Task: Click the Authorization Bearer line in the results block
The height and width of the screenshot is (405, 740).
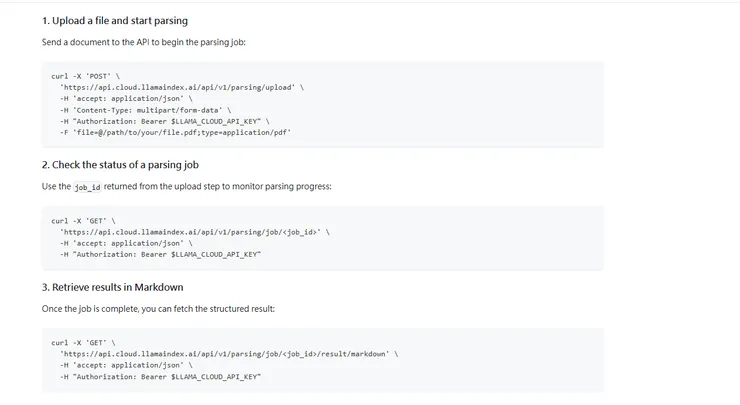Action: click(x=160, y=375)
